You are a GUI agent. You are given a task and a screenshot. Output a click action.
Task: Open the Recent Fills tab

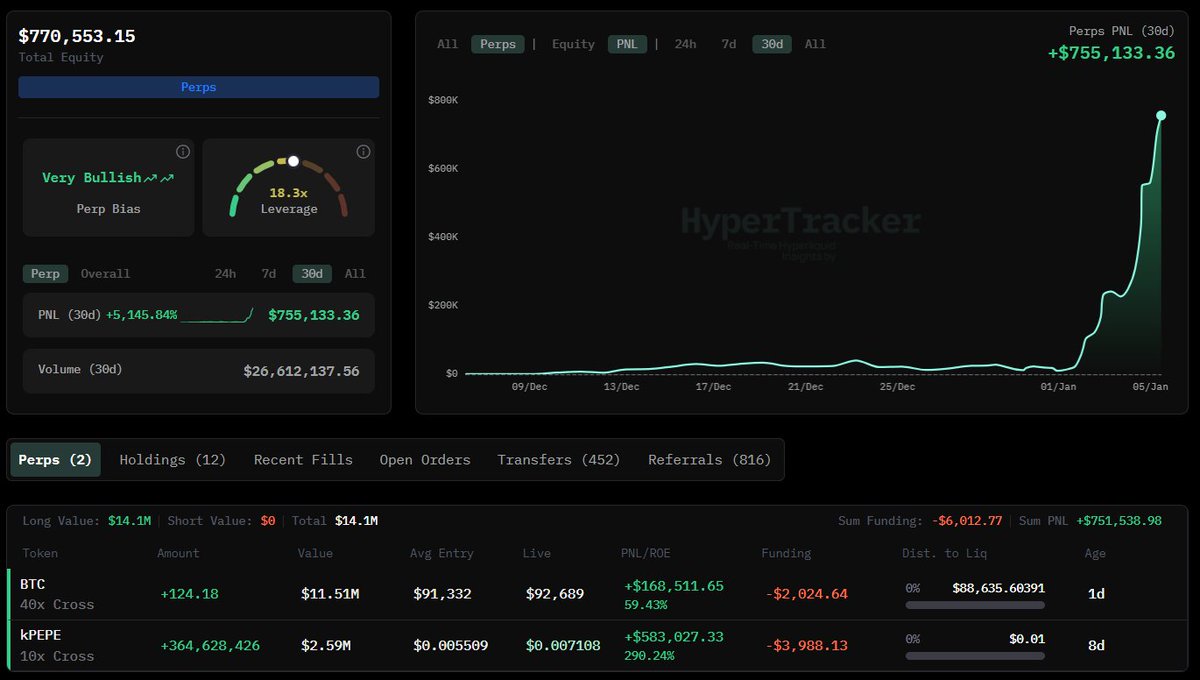(303, 460)
